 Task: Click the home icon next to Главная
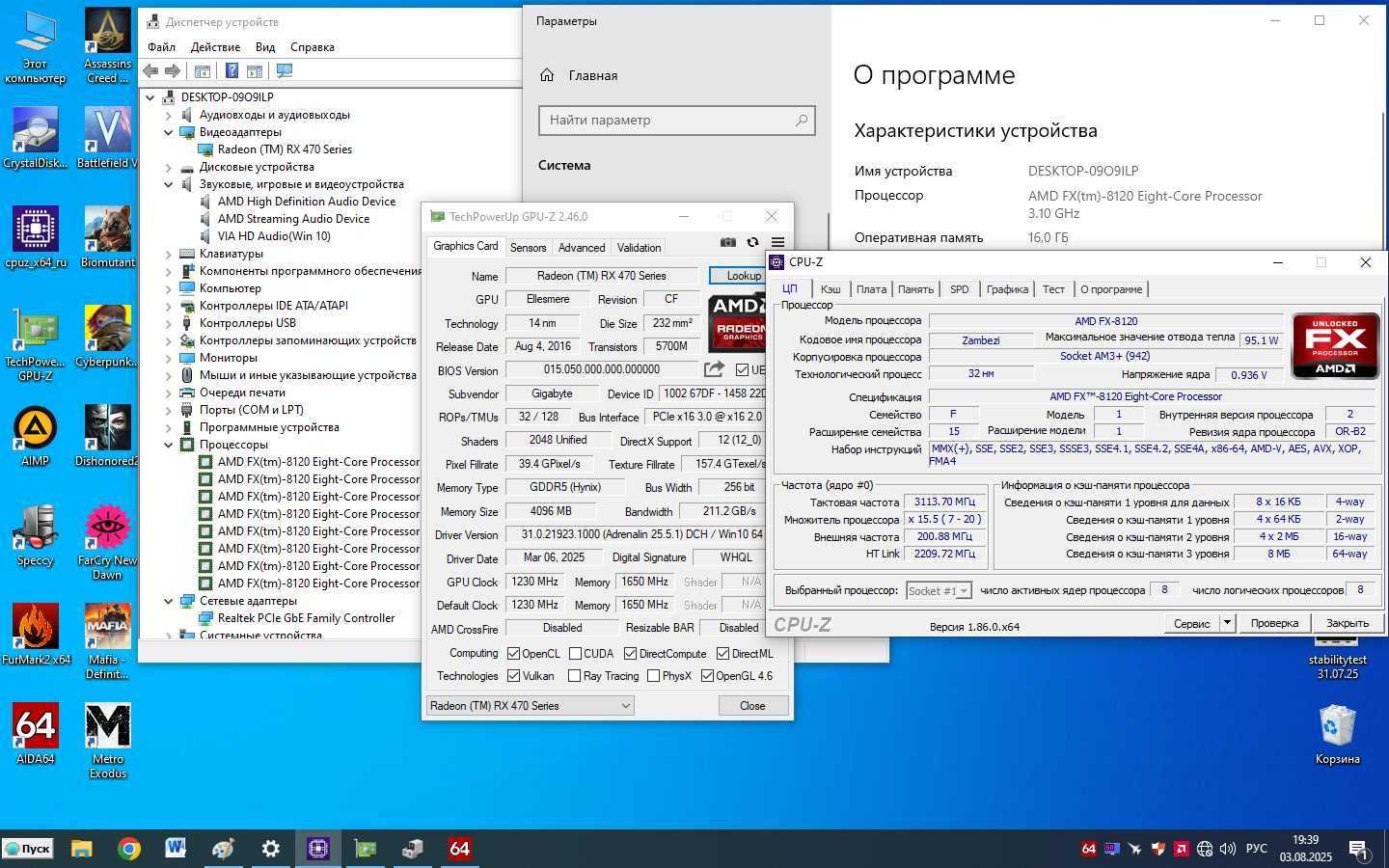tap(547, 75)
